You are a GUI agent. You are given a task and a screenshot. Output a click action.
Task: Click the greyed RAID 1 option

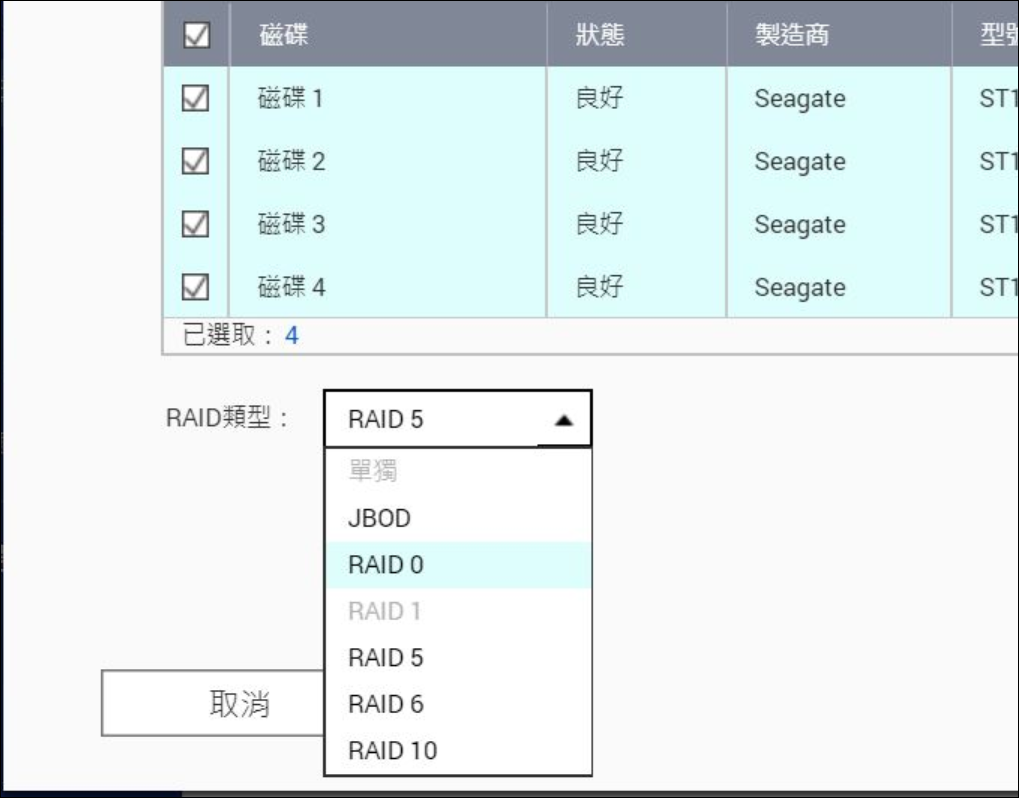point(386,611)
